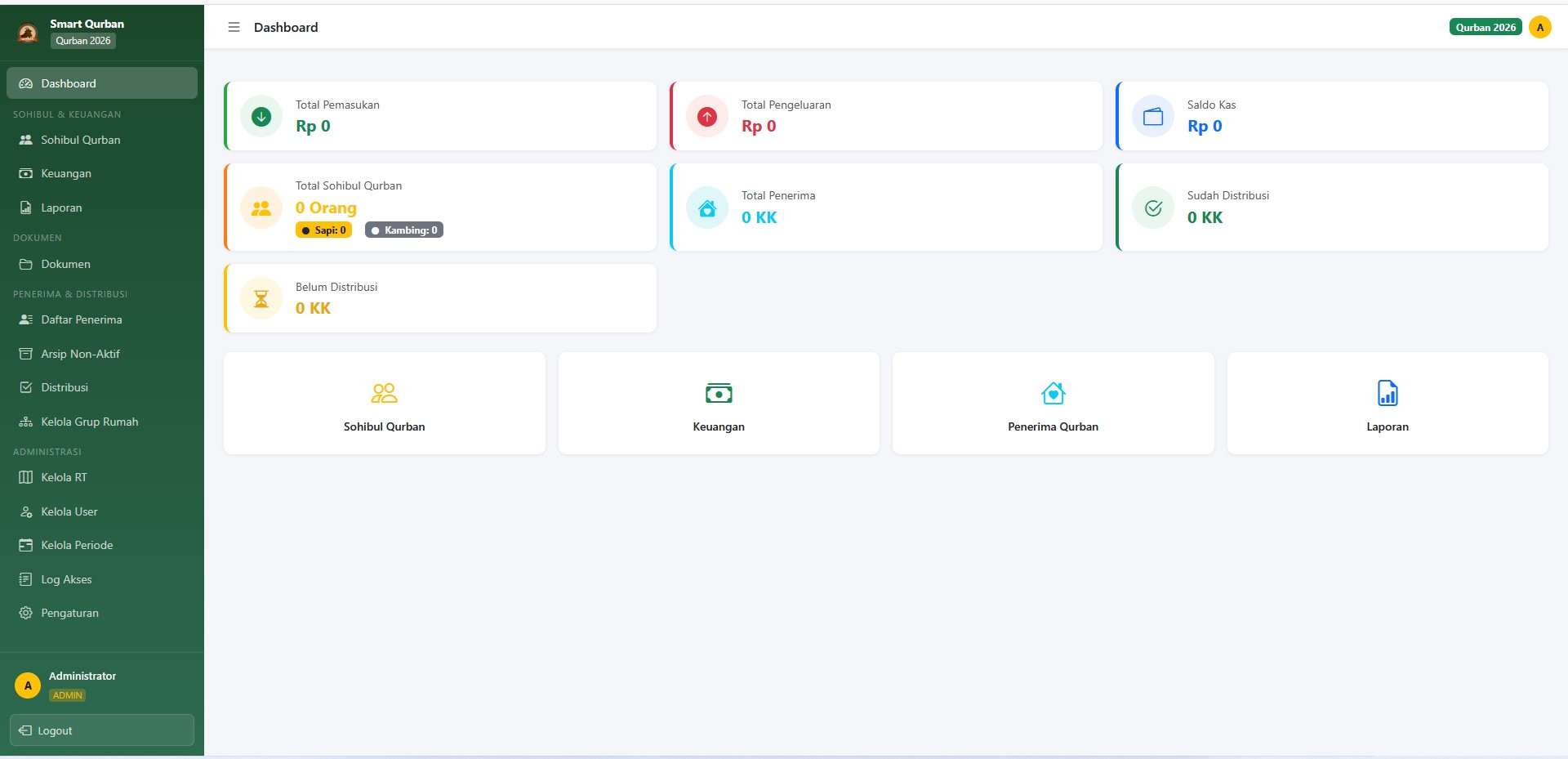Click the Saldo Kas Rp 0 value
1568x759 pixels.
click(1205, 126)
